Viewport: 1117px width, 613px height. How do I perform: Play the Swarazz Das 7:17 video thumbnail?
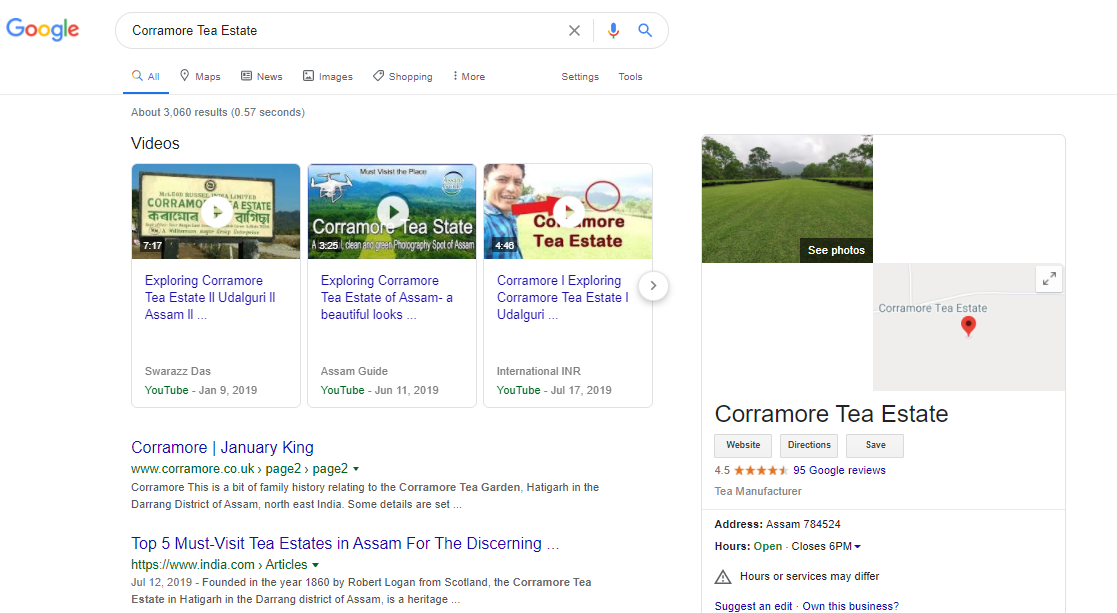pos(216,211)
